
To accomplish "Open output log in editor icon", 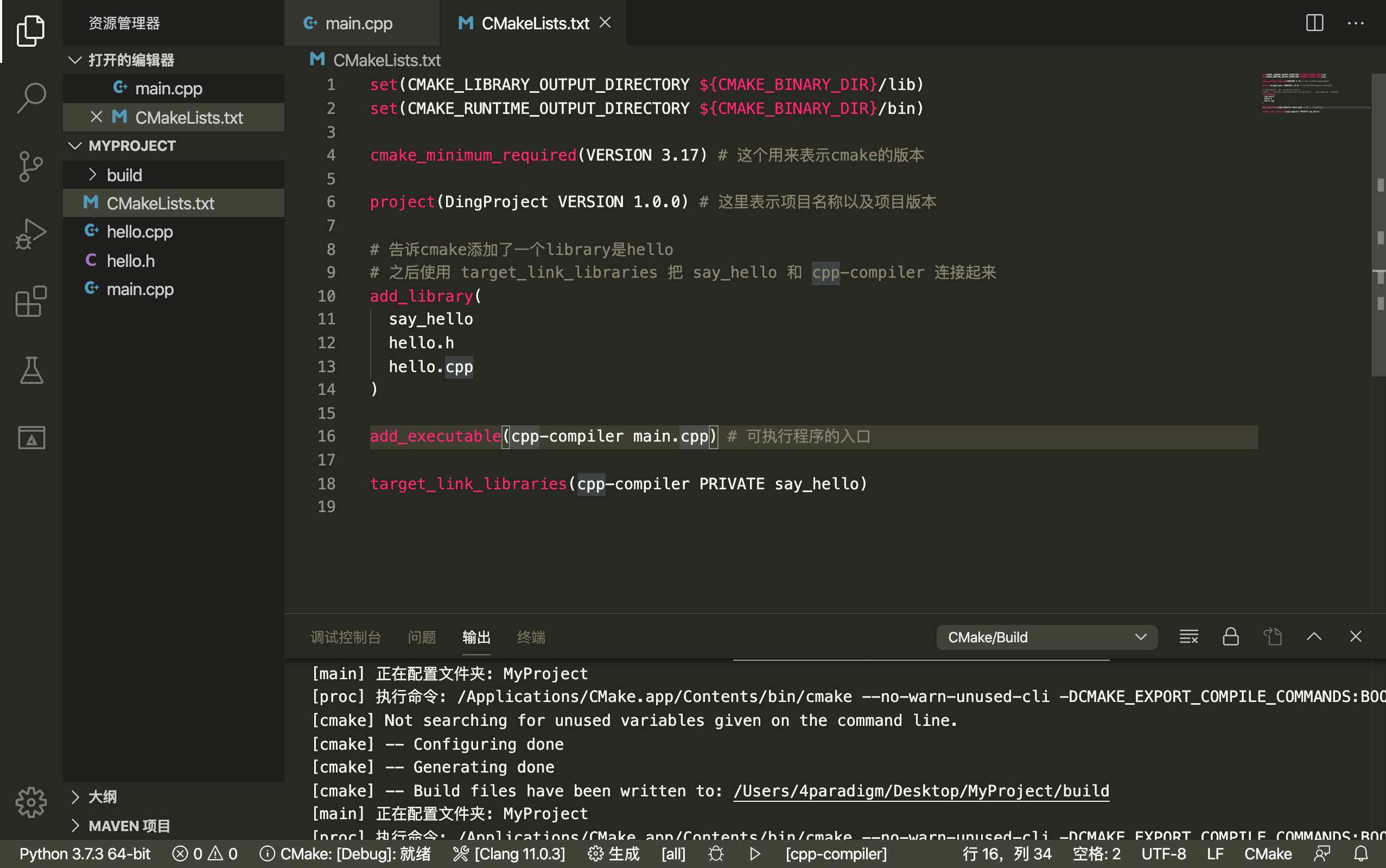I will (1273, 637).
